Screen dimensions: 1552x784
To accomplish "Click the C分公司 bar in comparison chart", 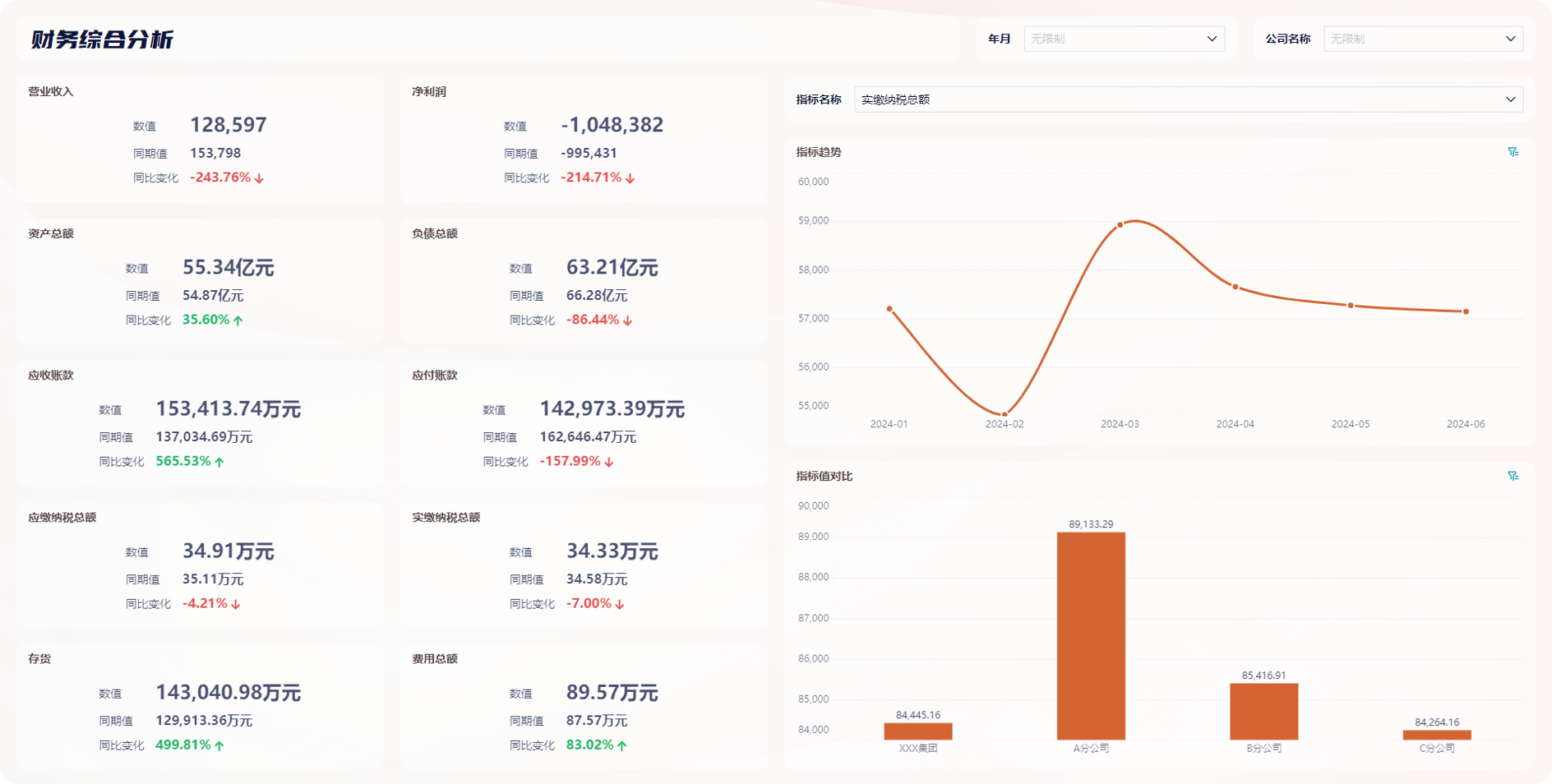I will [1438, 733].
